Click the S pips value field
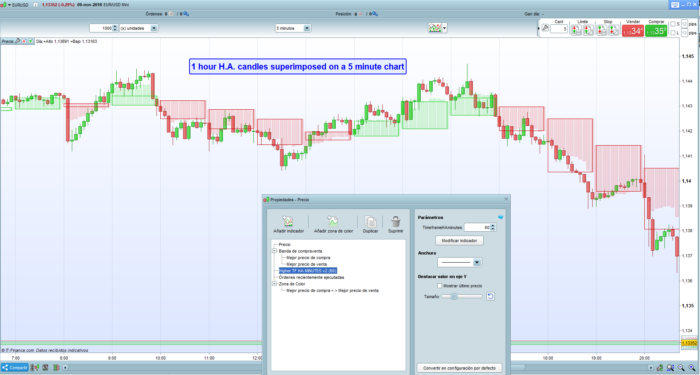 tap(684, 24)
